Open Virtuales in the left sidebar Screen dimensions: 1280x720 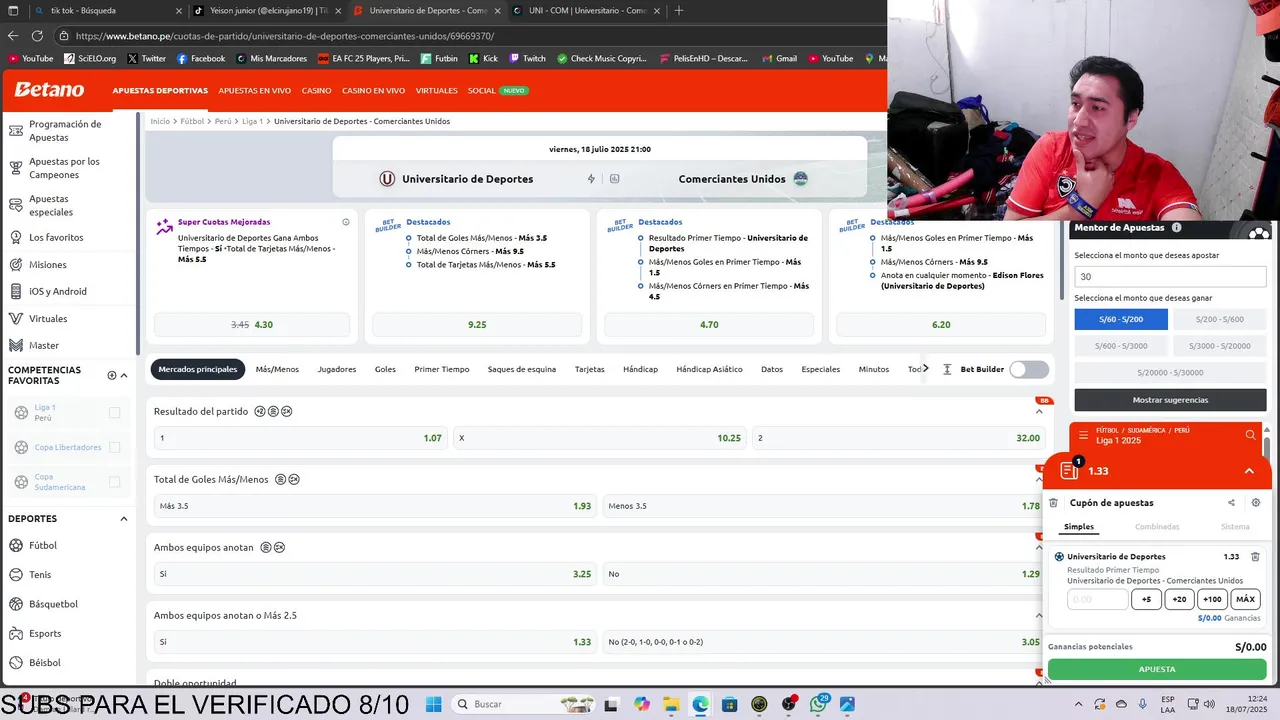48,319
